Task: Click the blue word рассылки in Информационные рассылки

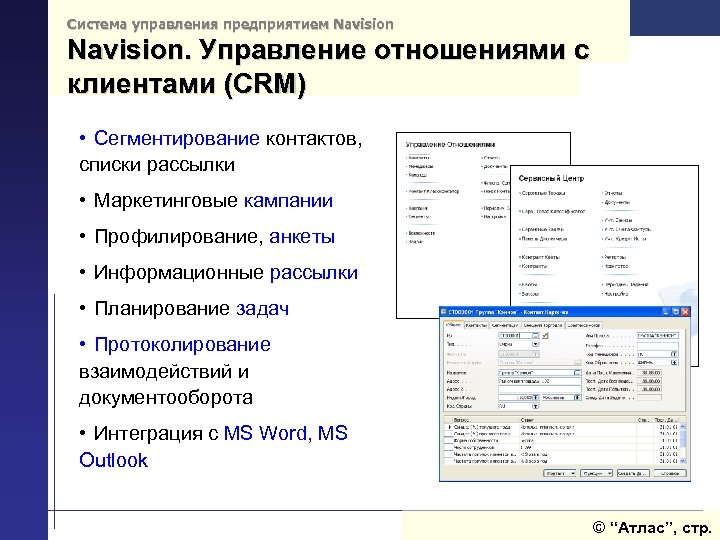Action: (x=314, y=273)
